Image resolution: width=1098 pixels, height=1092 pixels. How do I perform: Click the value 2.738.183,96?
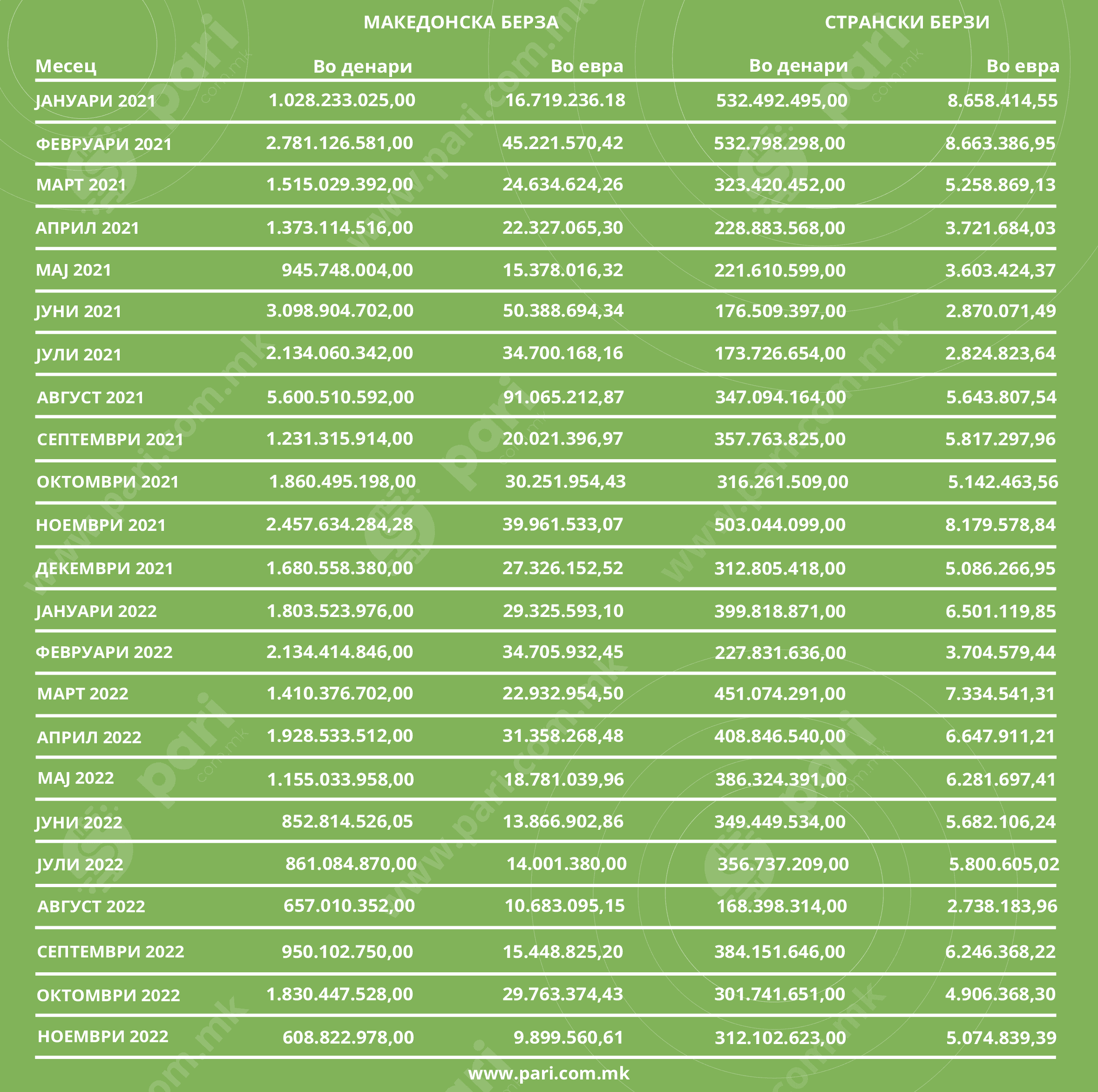[x=1002, y=906]
